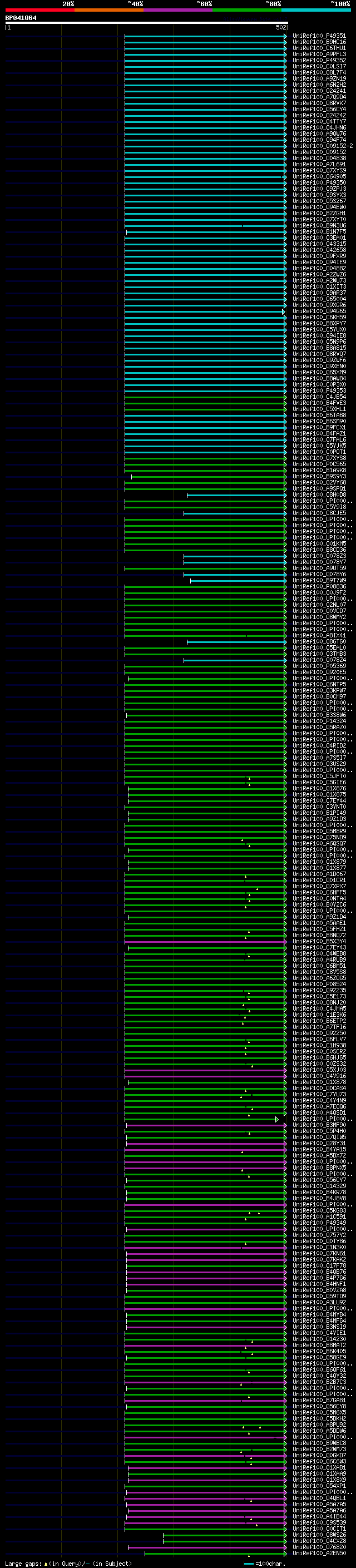Select hit label UniRef100_P08836
356x1568 pixels.
pos(319,586)
